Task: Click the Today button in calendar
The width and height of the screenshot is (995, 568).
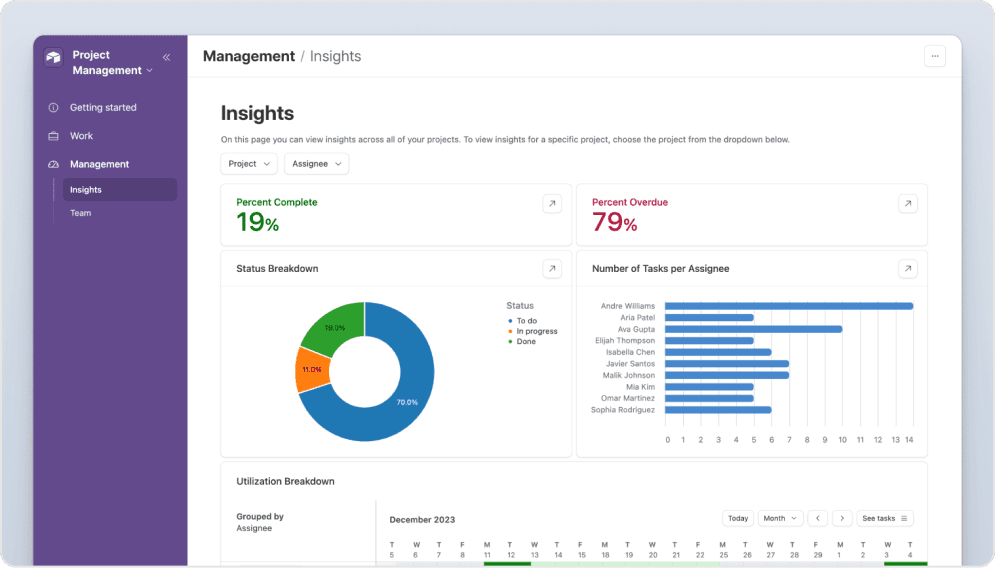Action: (x=738, y=518)
